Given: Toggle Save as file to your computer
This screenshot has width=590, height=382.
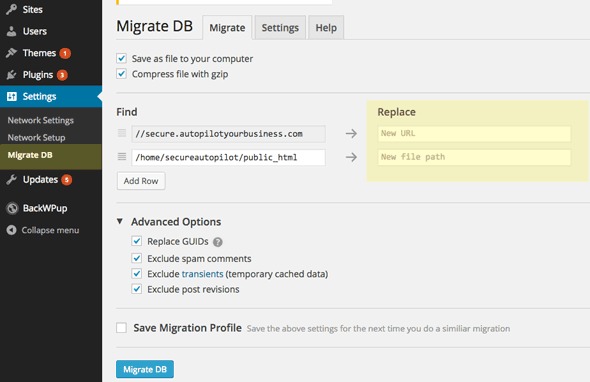Looking at the screenshot, I should click(121, 58).
